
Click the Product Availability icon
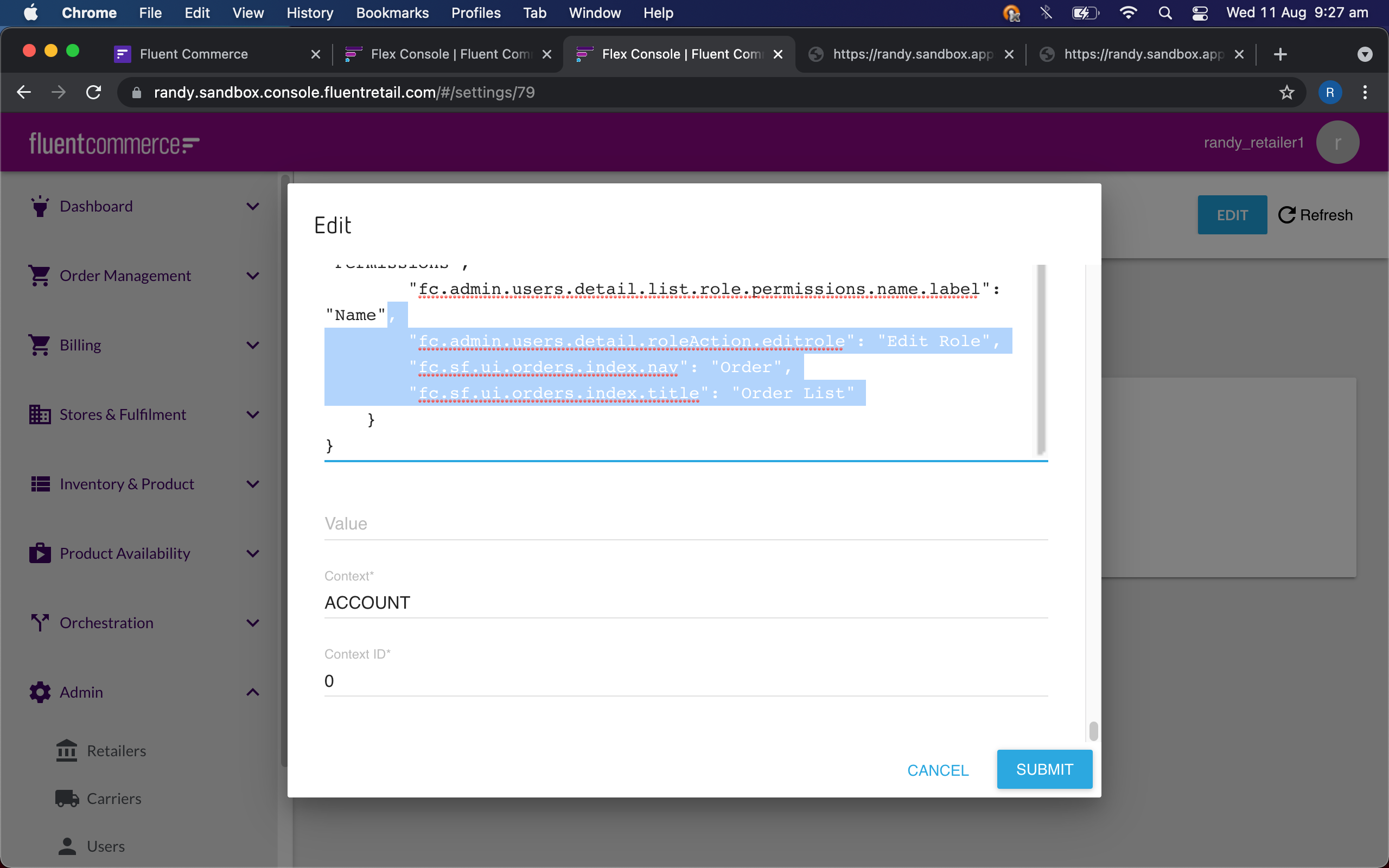click(38, 553)
